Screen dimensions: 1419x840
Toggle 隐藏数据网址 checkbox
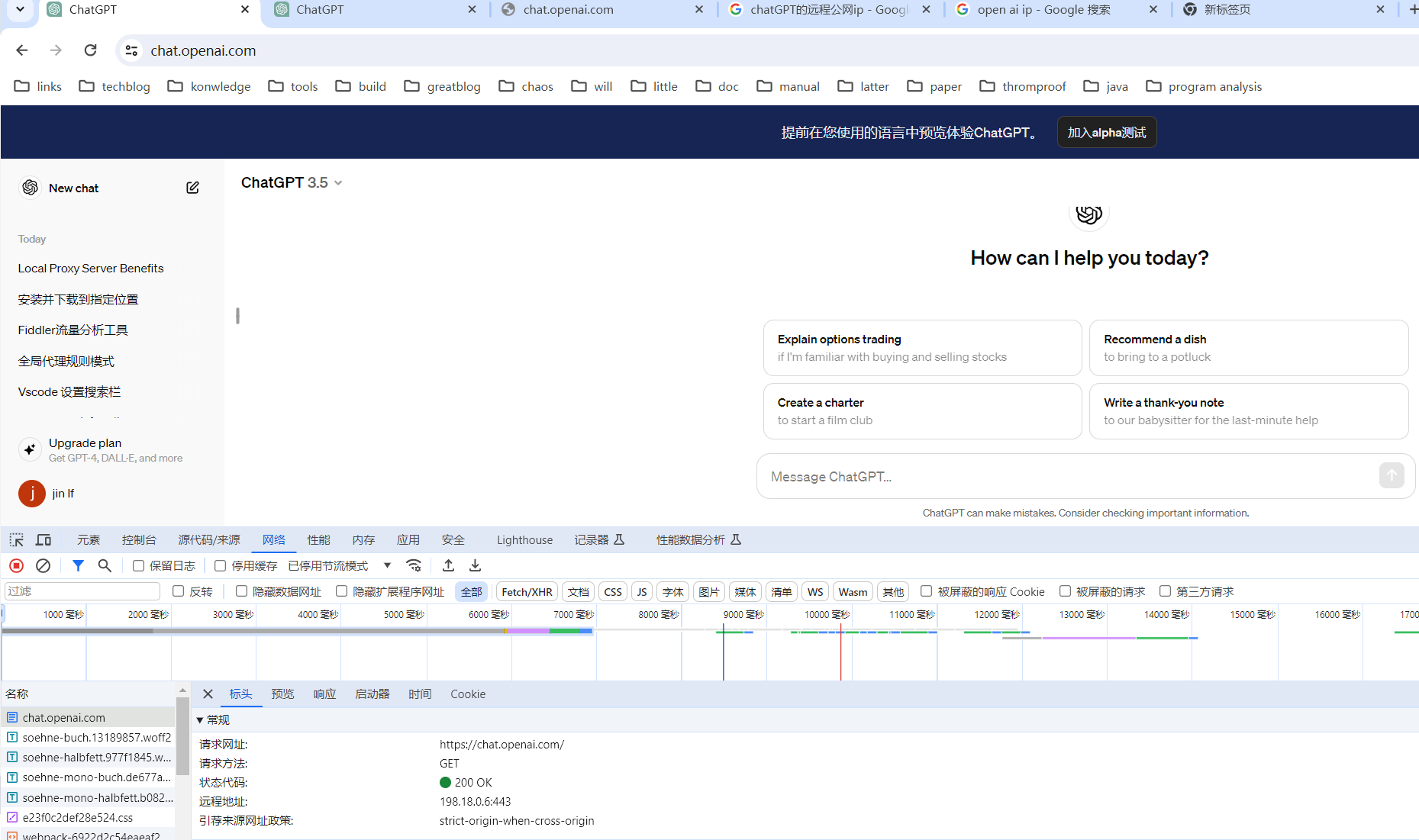[241, 591]
